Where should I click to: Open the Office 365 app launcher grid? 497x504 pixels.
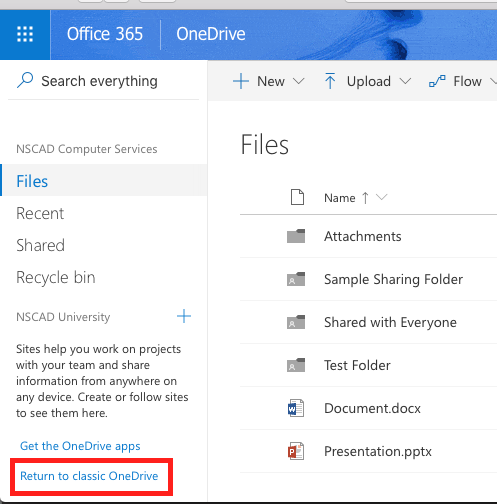(25, 34)
